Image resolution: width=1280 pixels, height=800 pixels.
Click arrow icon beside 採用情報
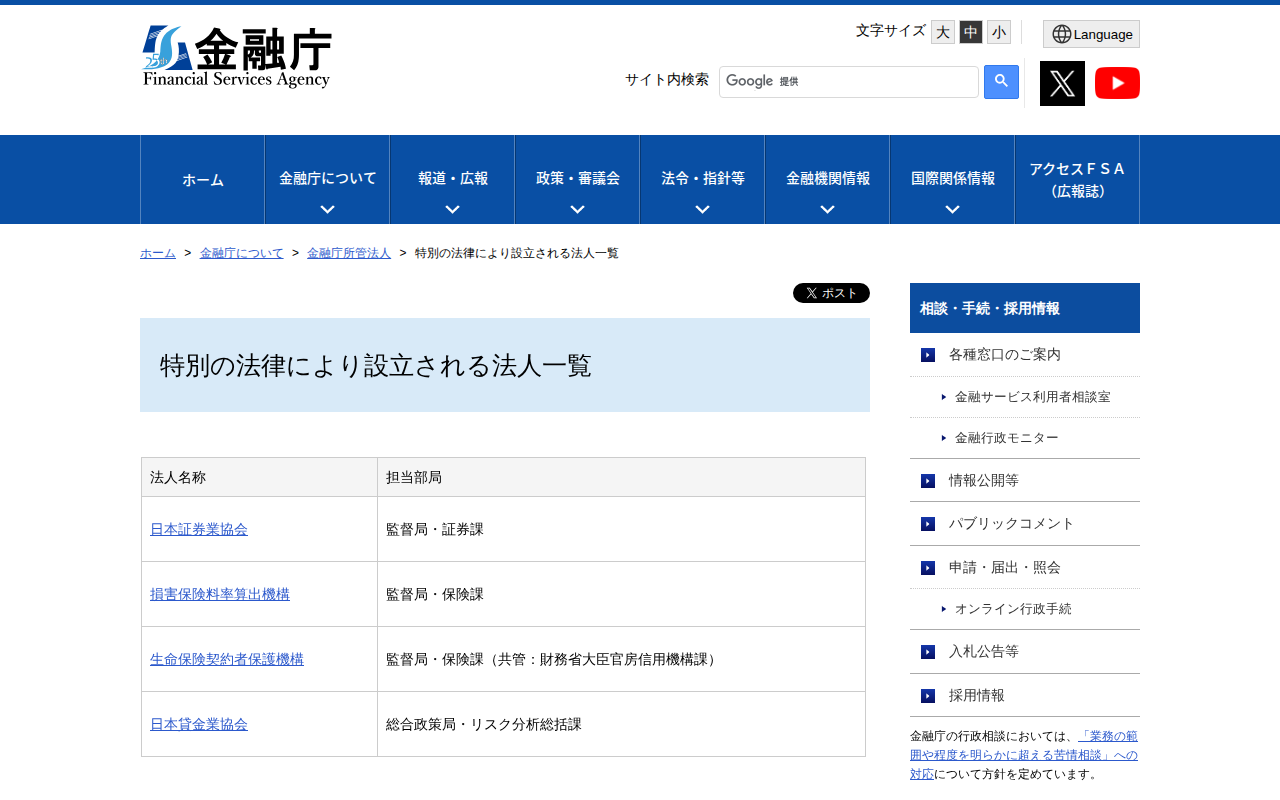(928, 696)
